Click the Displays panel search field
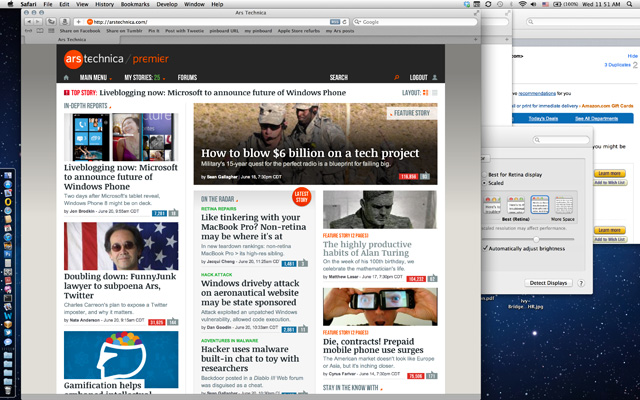The width and height of the screenshot is (640, 400). (561, 140)
